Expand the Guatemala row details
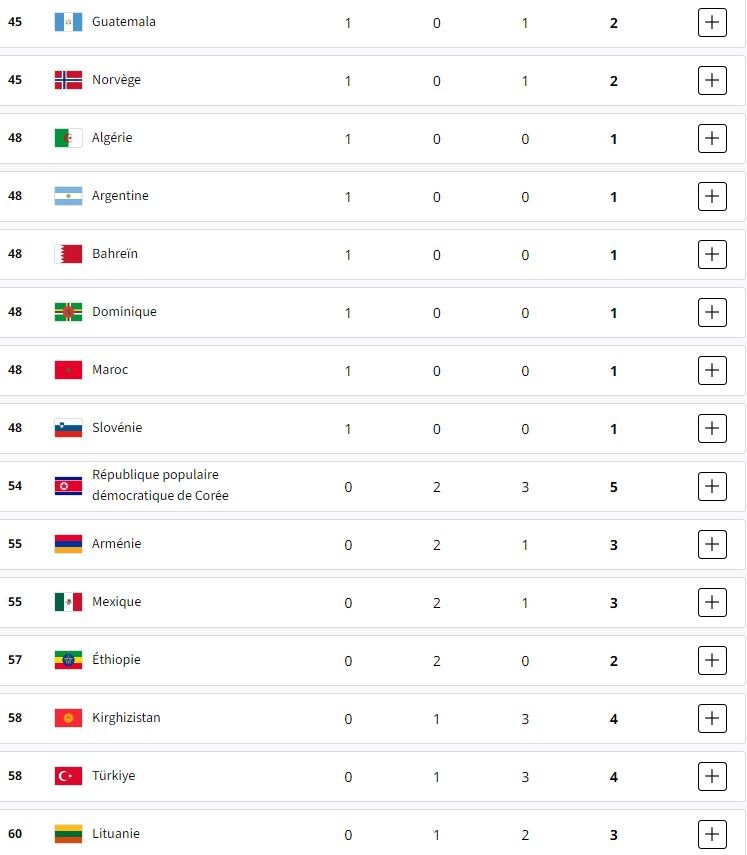Image resolution: width=747 pixels, height=855 pixels. [x=712, y=22]
